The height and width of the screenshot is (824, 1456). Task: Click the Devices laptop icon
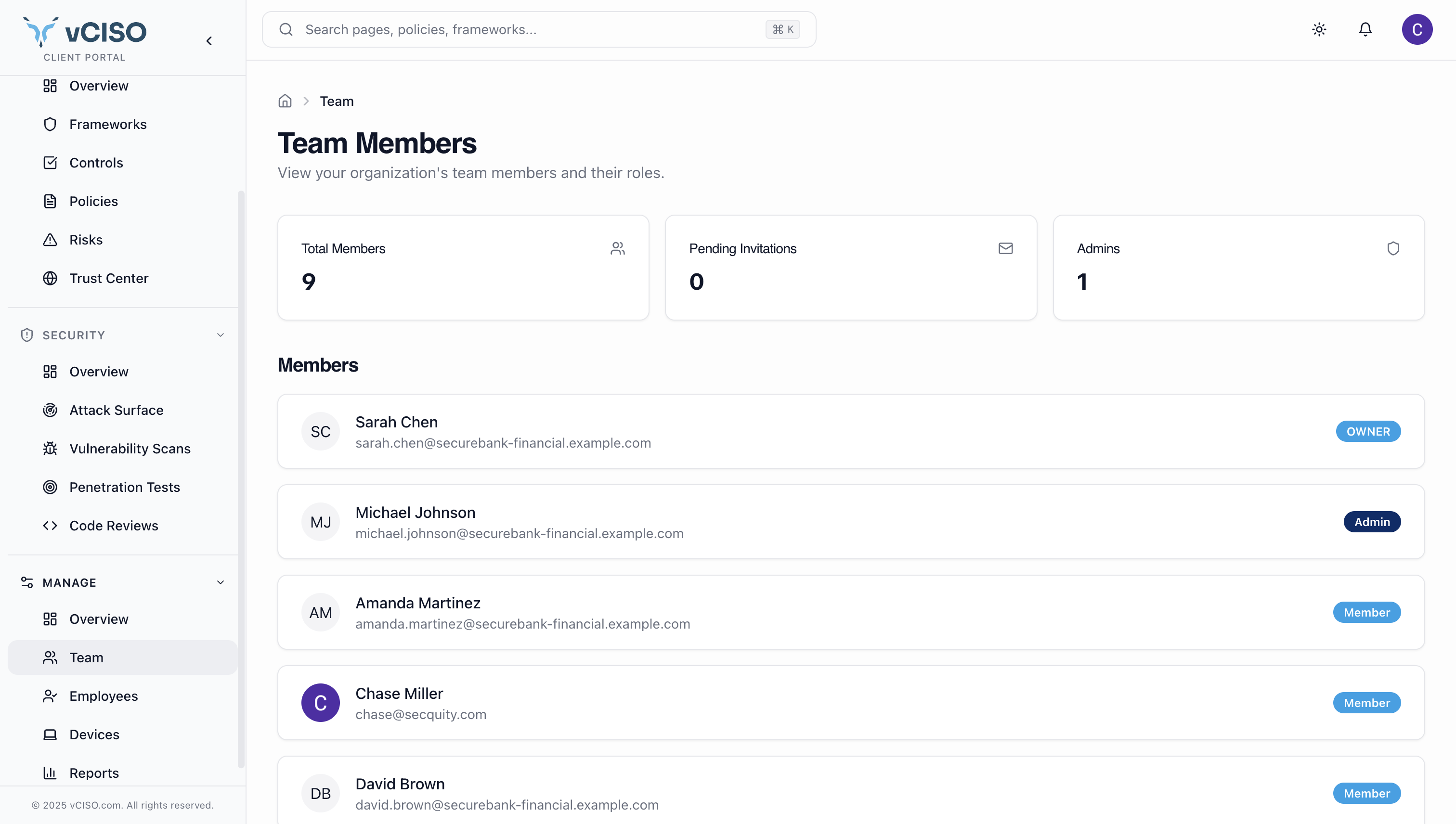[x=50, y=734]
